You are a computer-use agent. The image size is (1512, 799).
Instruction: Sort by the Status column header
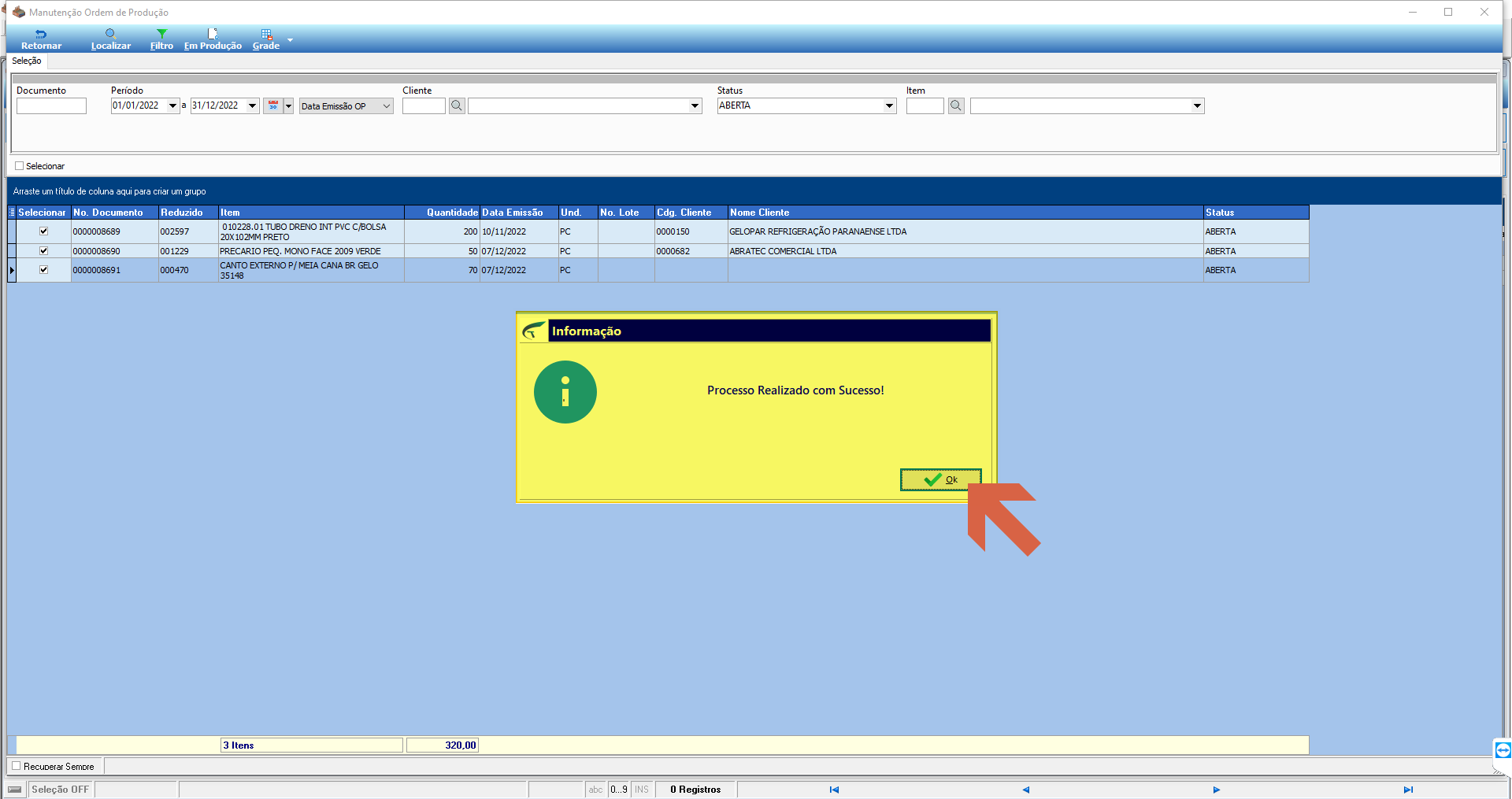tap(1256, 213)
